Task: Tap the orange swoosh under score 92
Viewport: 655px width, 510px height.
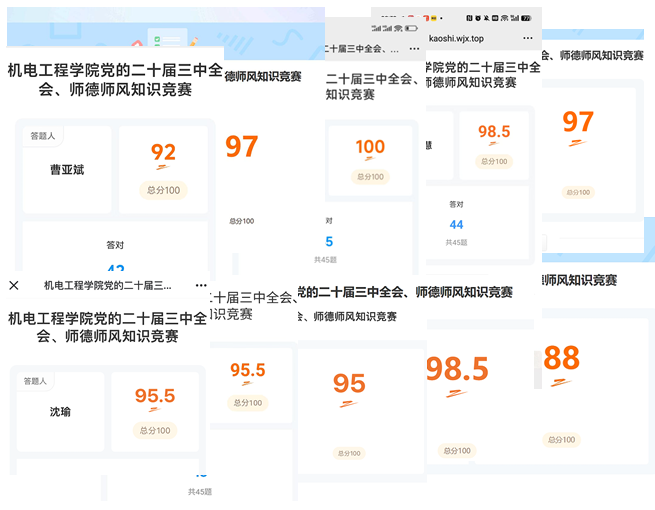Action: [163, 171]
